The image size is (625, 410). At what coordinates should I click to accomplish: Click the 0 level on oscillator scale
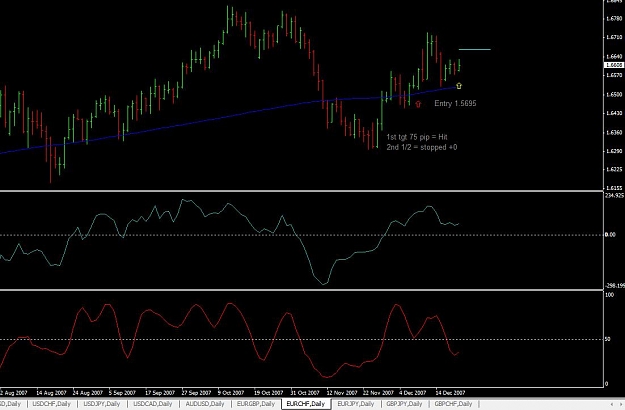click(x=607, y=384)
